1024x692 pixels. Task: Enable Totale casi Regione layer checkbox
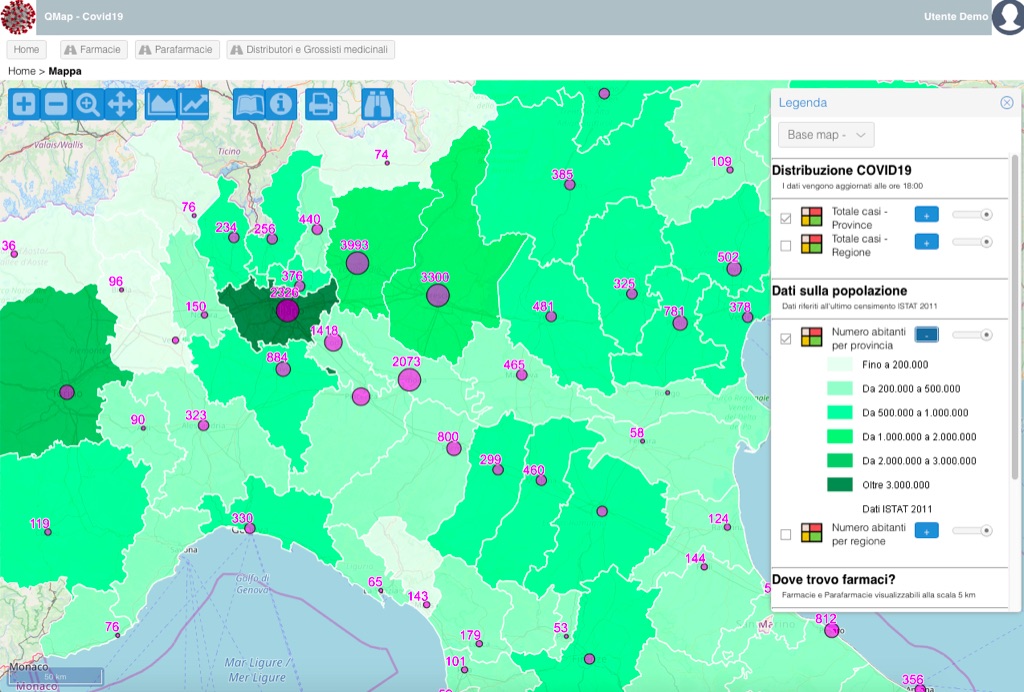[x=786, y=245]
